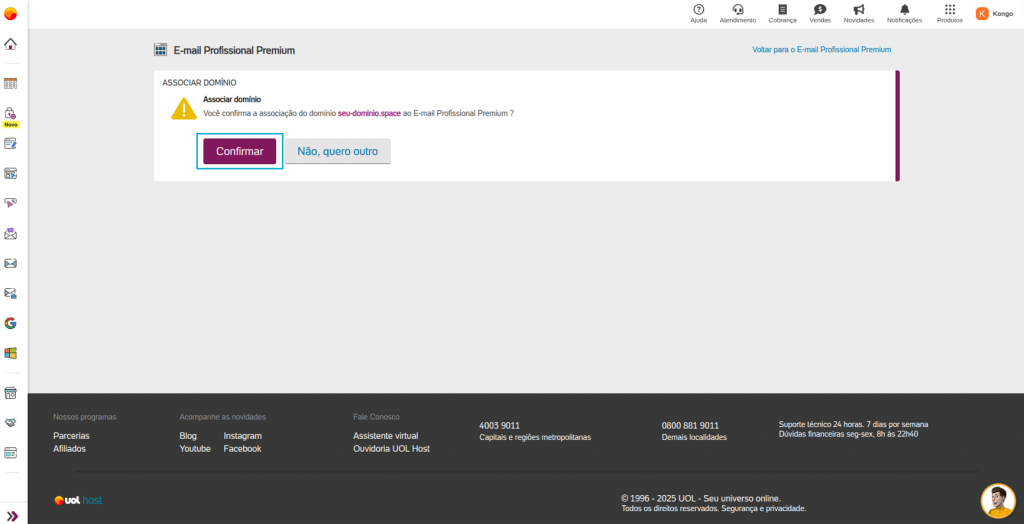Open the padlock icon labeled Novo
The width and height of the screenshot is (1024, 524).
[x=10, y=113]
